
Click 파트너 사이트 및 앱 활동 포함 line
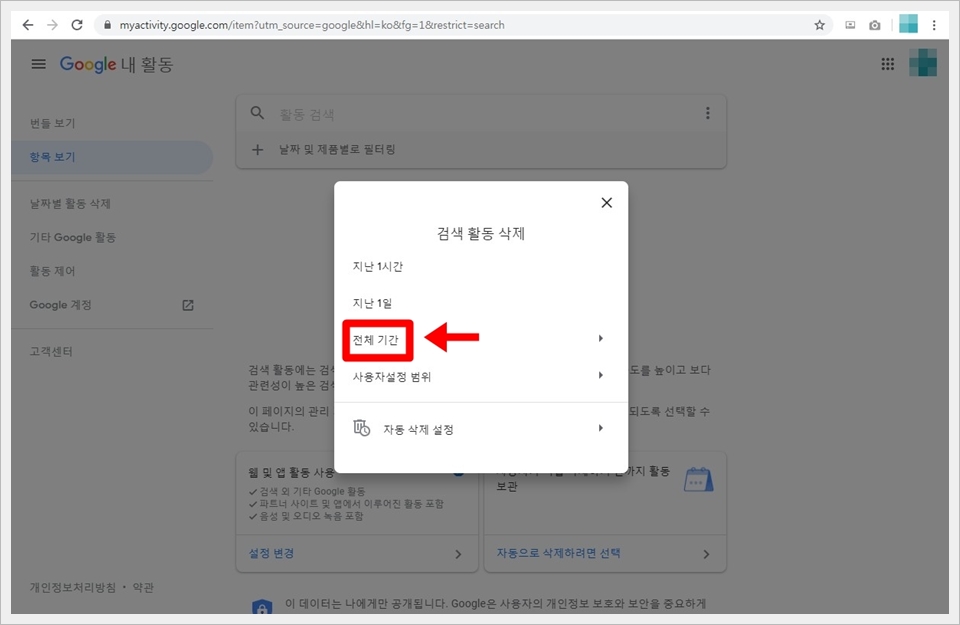351,504
